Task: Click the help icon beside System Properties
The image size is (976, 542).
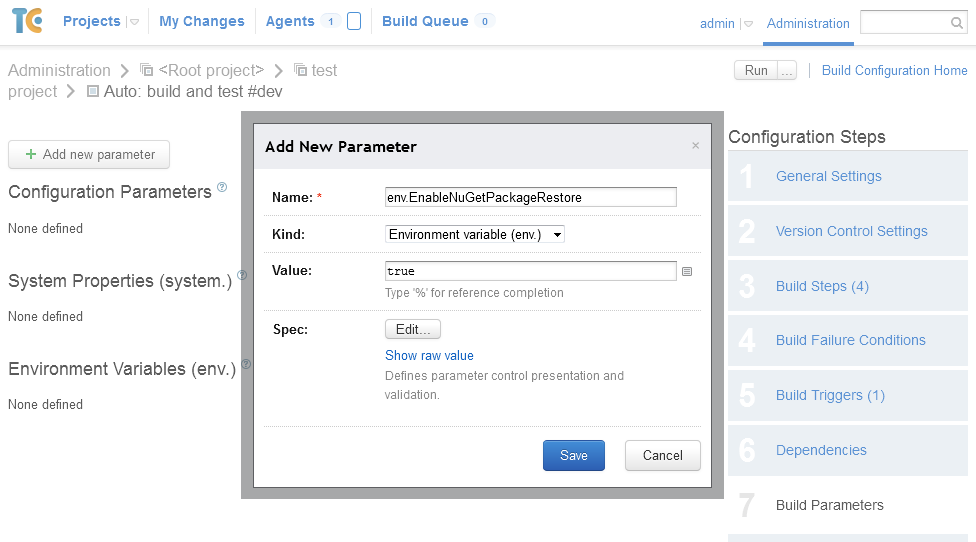Action: 241,276
